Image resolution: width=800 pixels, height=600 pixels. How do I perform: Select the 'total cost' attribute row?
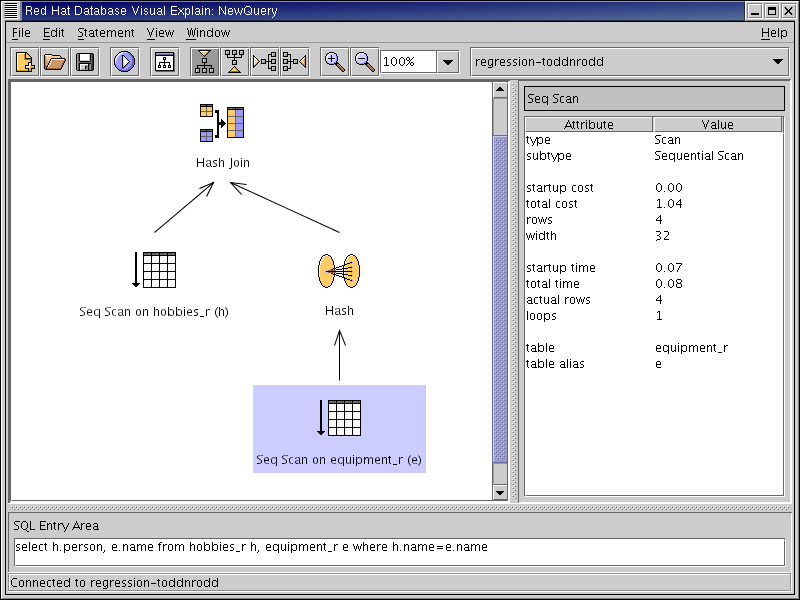coord(654,204)
